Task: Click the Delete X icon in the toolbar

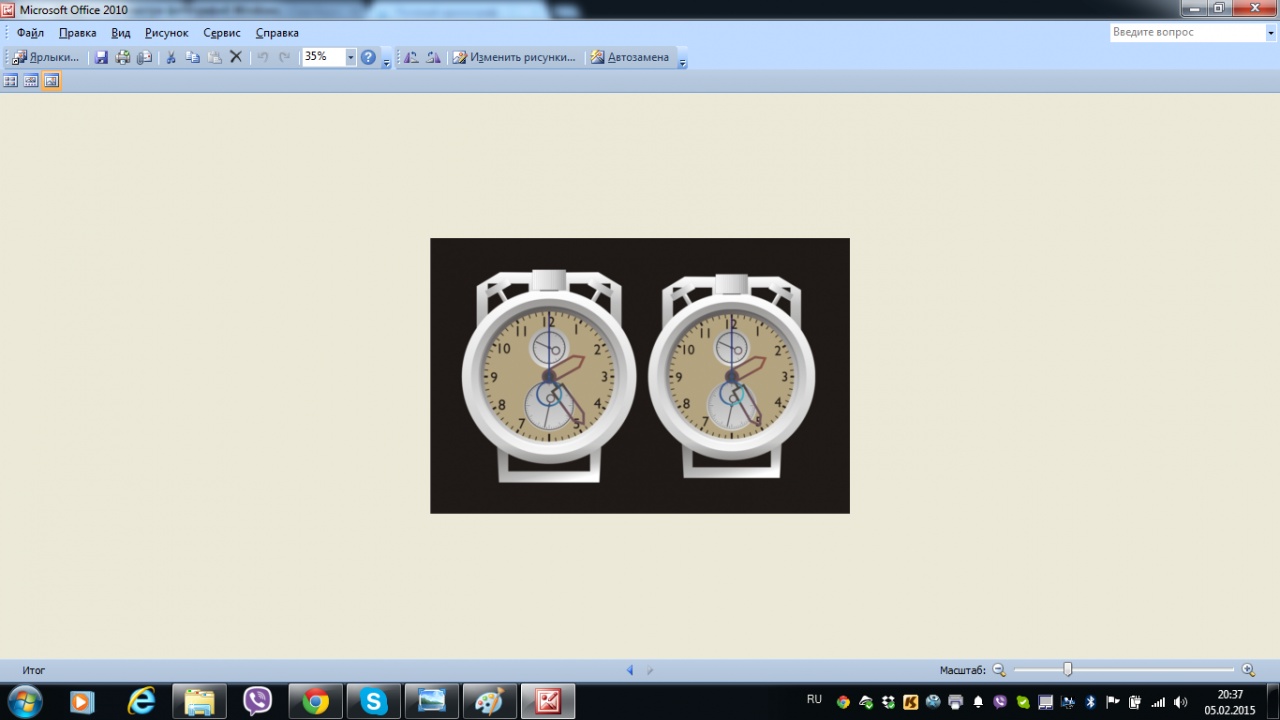Action: pyautogui.click(x=236, y=58)
